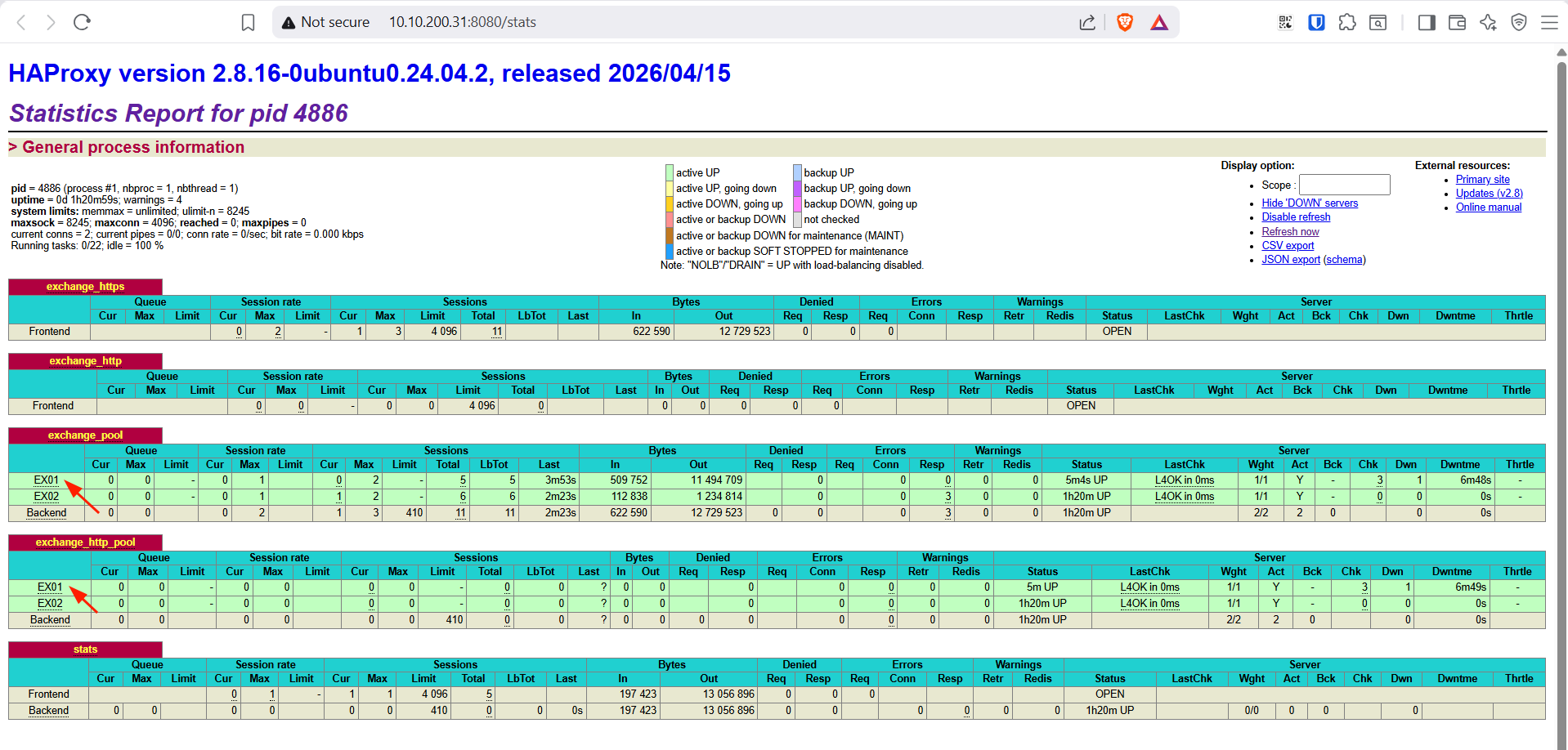Click L4OK in 0ms for exchange_http_pool EX02
This screenshot has height=750, width=1568.
(1149, 604)
